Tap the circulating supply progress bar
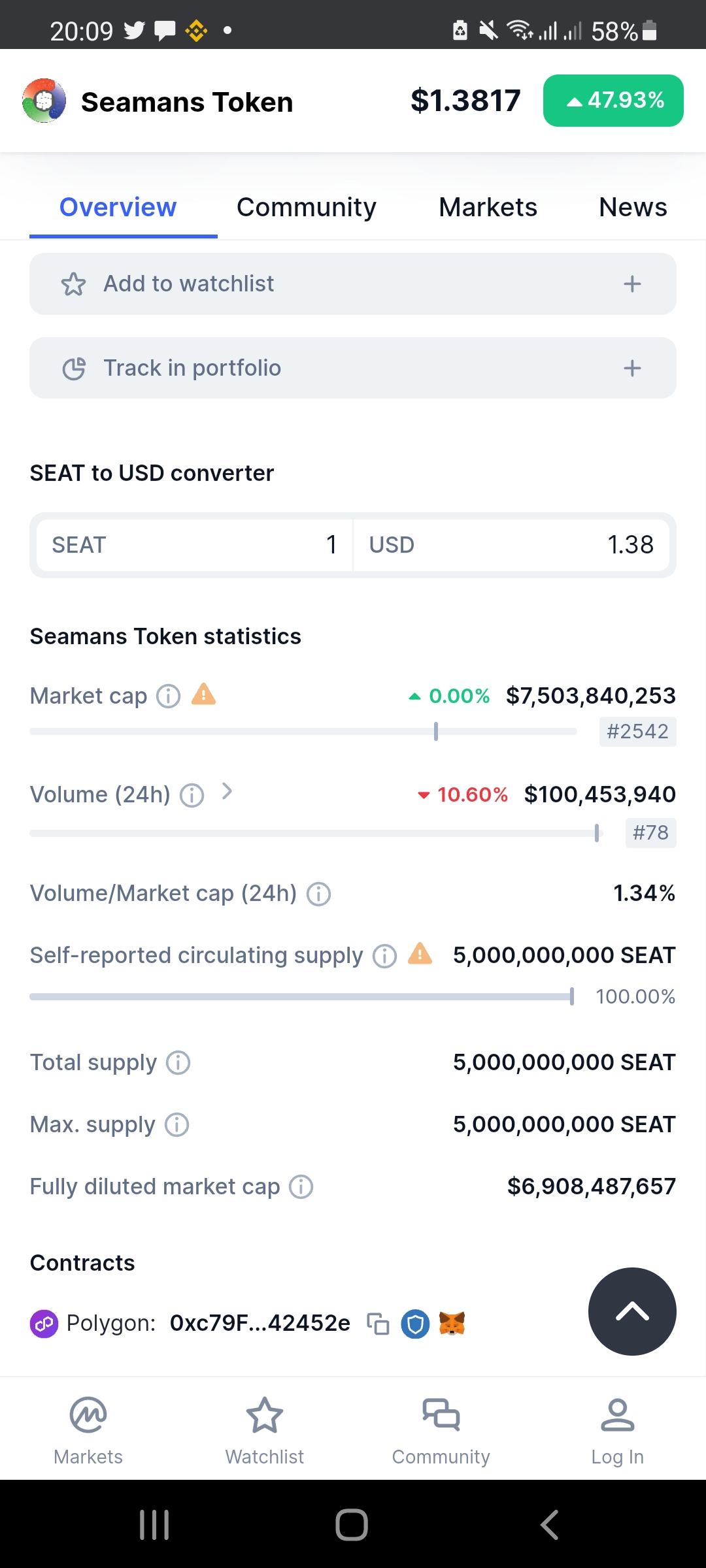Viewport: 706px width, 1568px height. coord(301,996)
